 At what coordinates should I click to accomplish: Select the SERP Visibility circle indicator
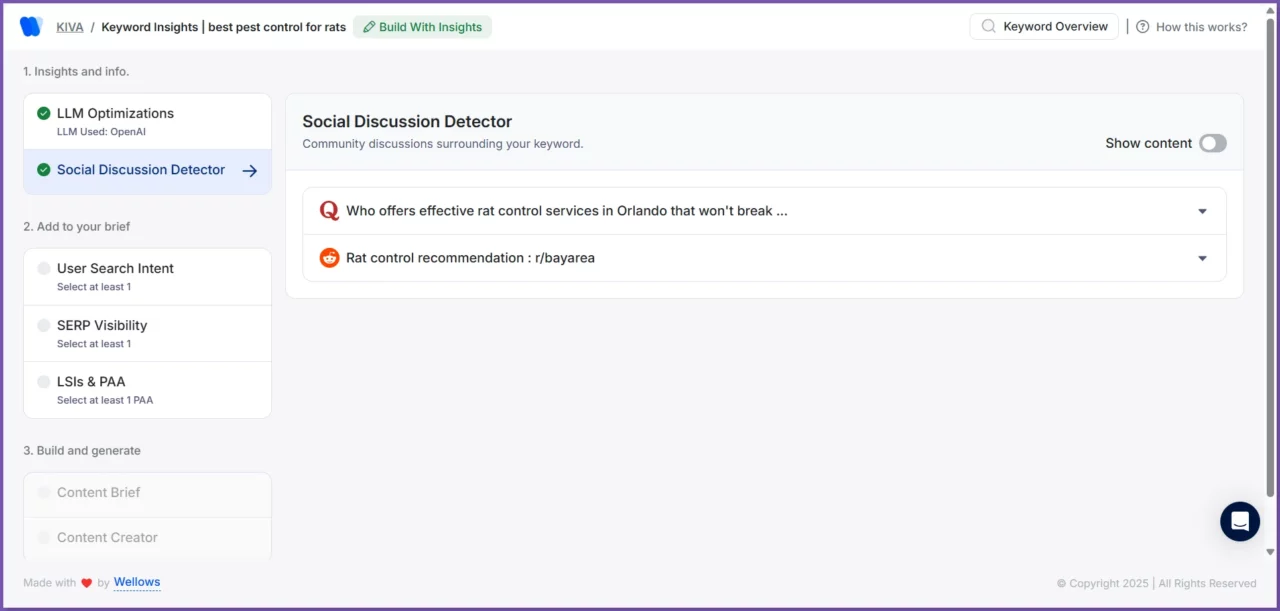coord(43,325)
